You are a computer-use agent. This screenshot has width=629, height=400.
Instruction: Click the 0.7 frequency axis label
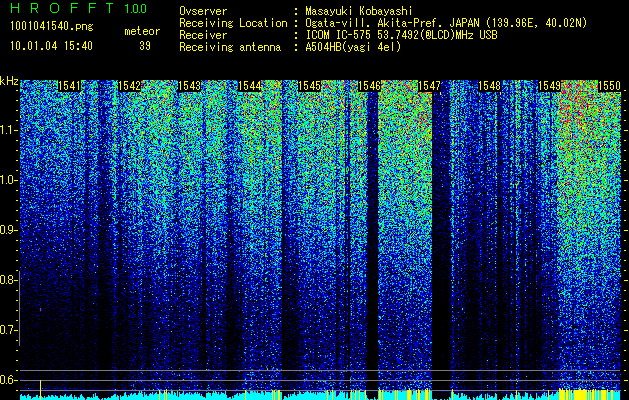[9, 330]
